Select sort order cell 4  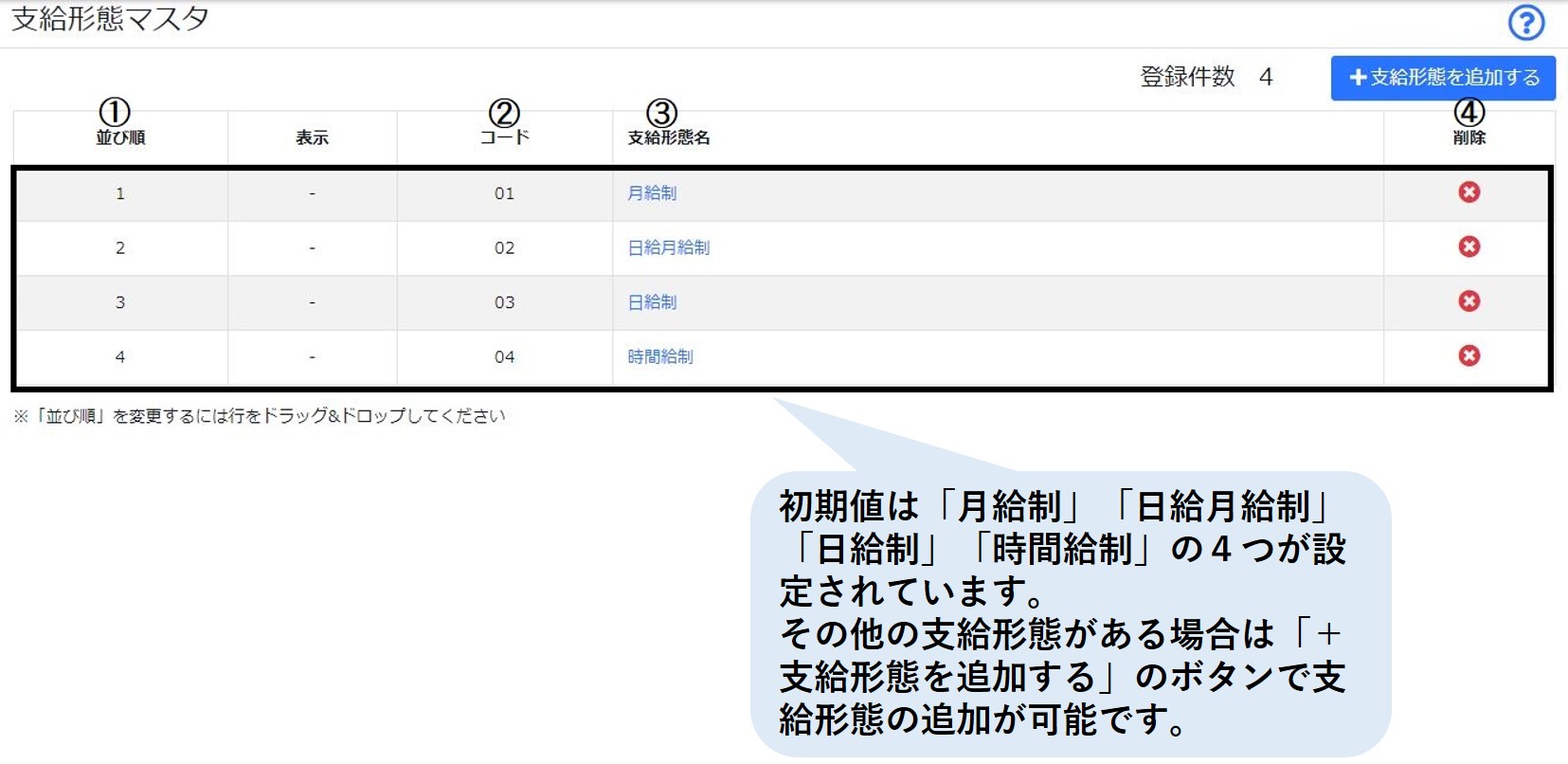120,356
